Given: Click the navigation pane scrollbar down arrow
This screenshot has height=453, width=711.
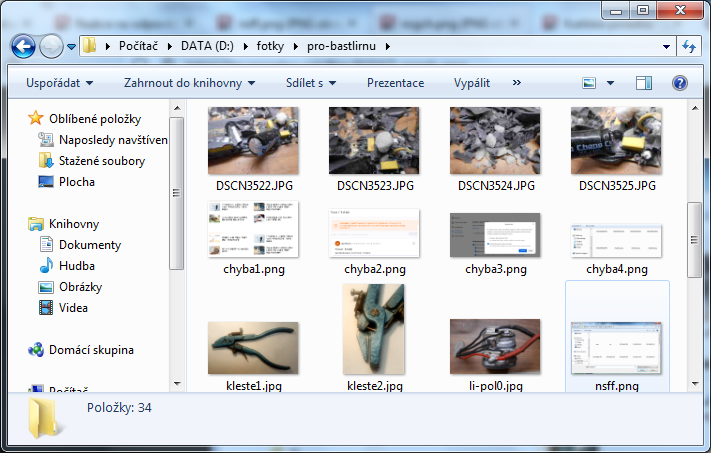Looking at the screenshot, I should [x=177, y=384].
